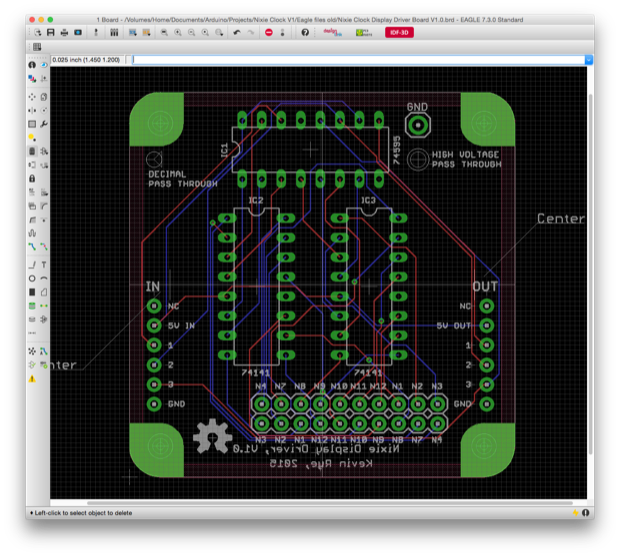The image size is (620, 556).
Task: Select the Signal airwire tool
Action: (44, 306)
